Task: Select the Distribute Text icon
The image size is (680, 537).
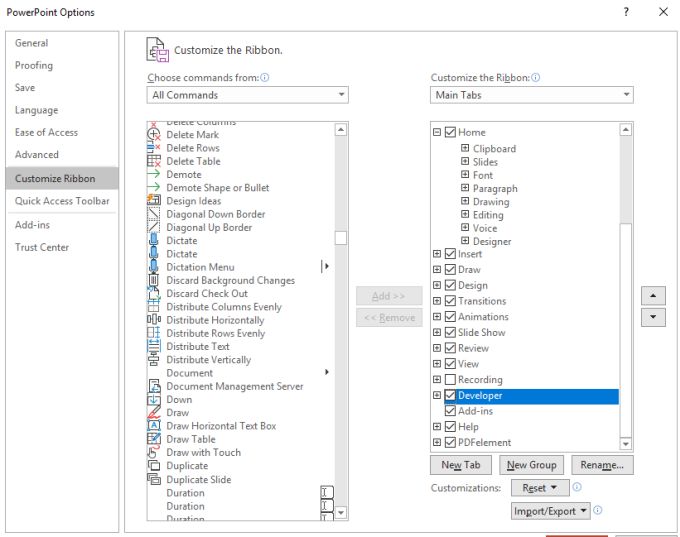Action: coord(154,346)
